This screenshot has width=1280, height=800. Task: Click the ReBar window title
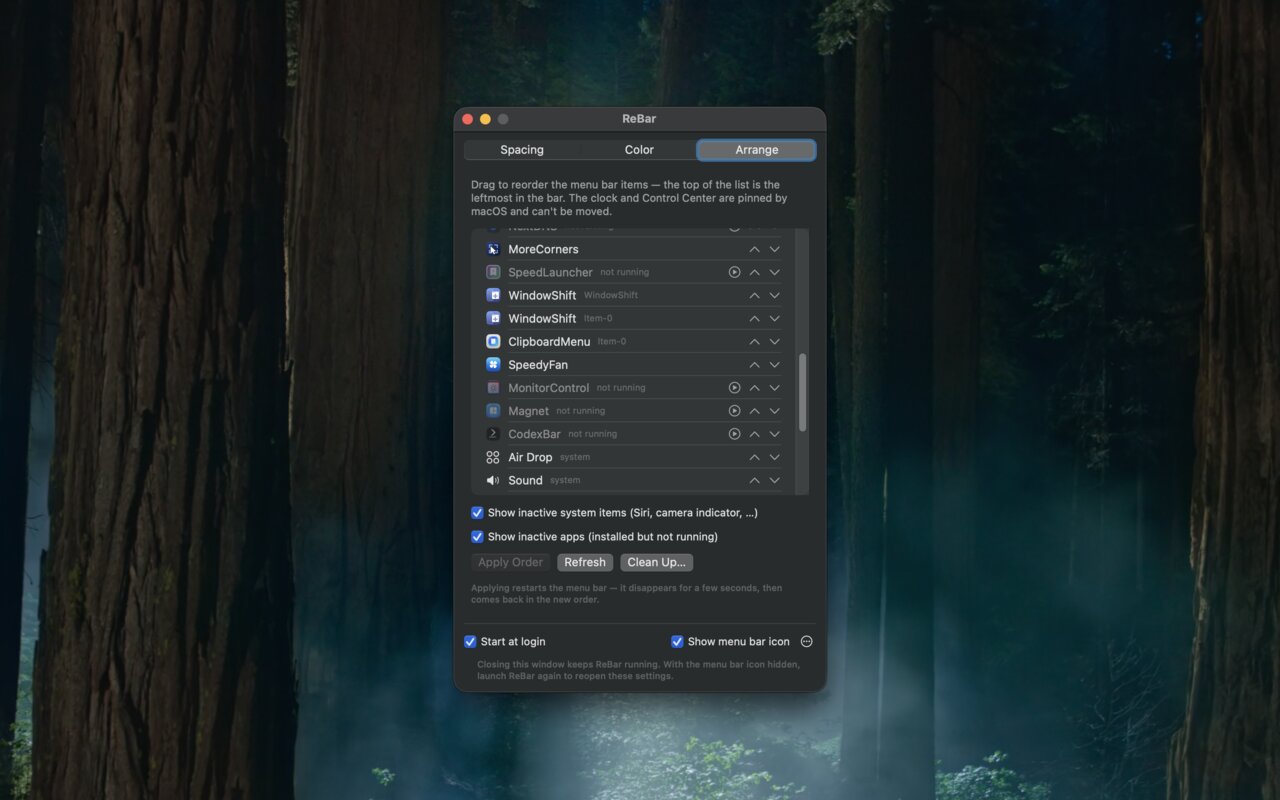tap(639, 119)
